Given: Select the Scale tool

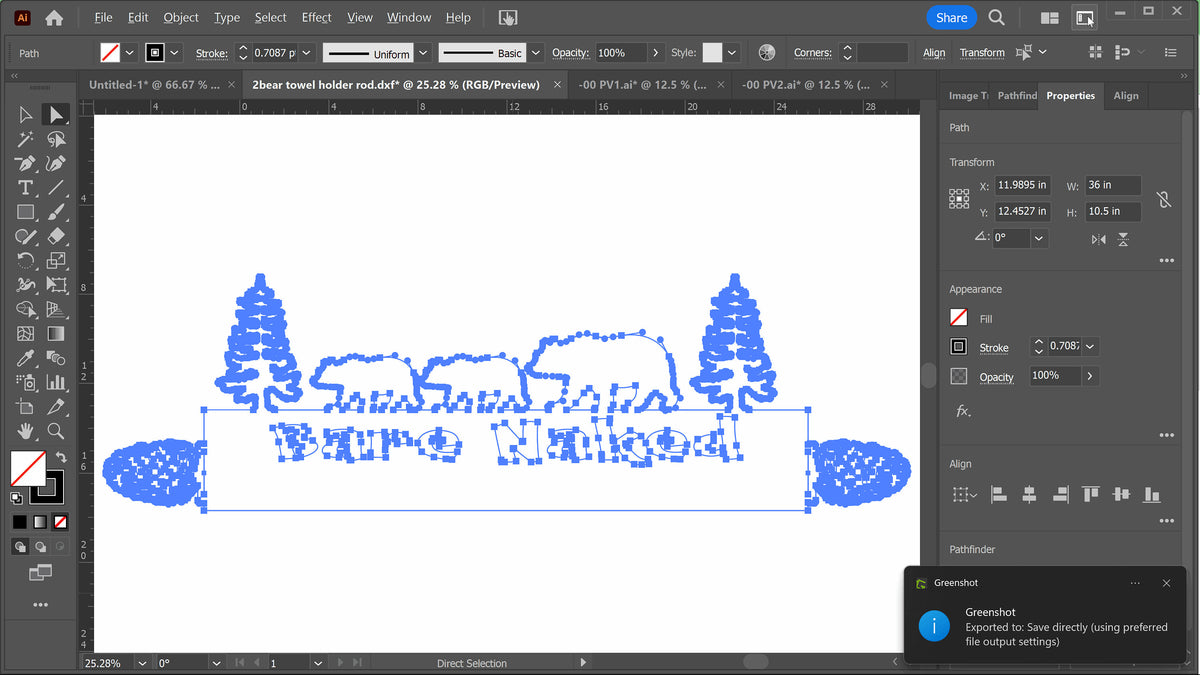Looking at the screenshot, I should 56,261.
